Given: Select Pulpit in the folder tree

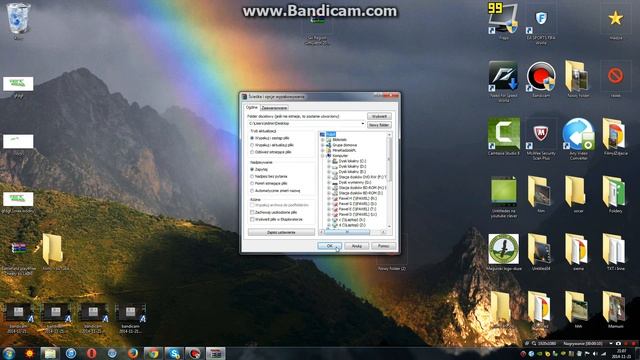Looking at the screenshot, I should [331, 134].
